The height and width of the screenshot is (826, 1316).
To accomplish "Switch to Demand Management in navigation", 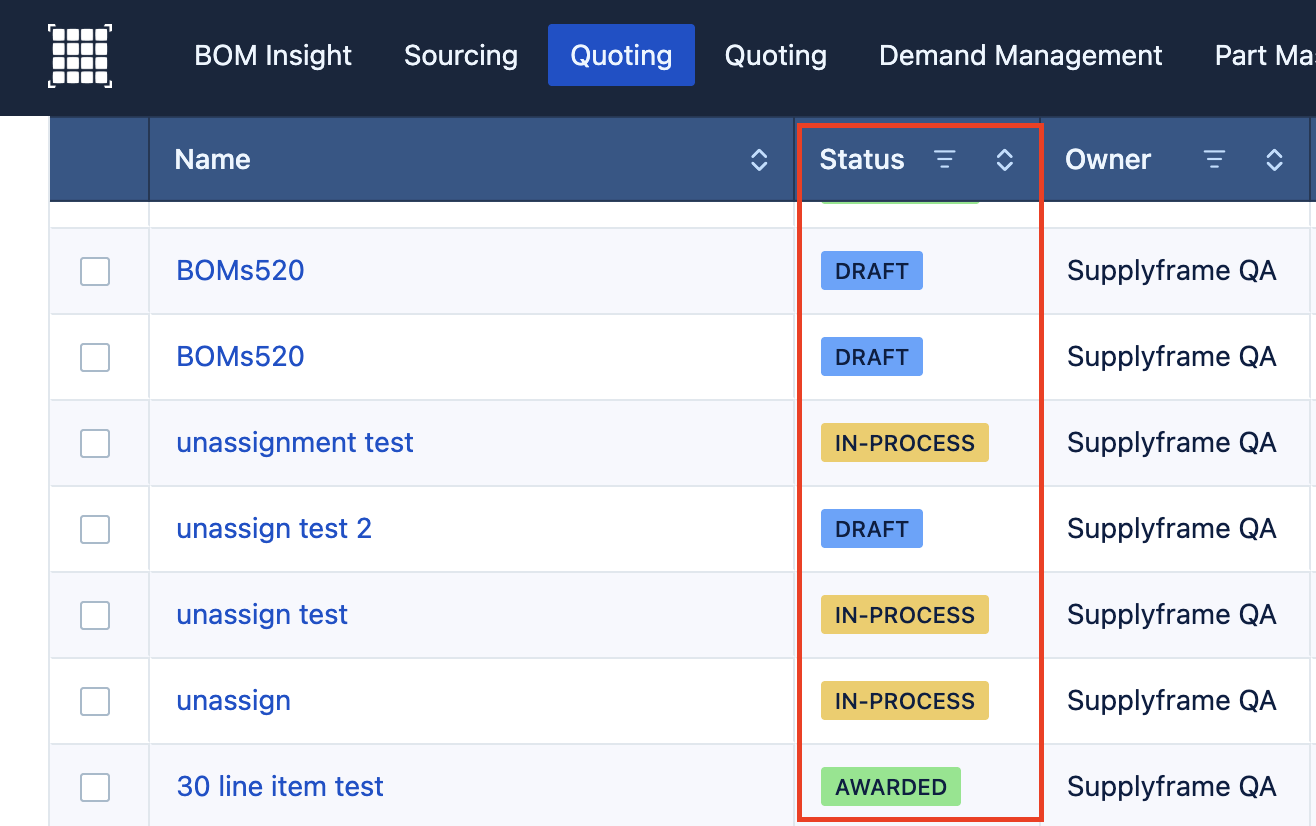I will 1020,56.
